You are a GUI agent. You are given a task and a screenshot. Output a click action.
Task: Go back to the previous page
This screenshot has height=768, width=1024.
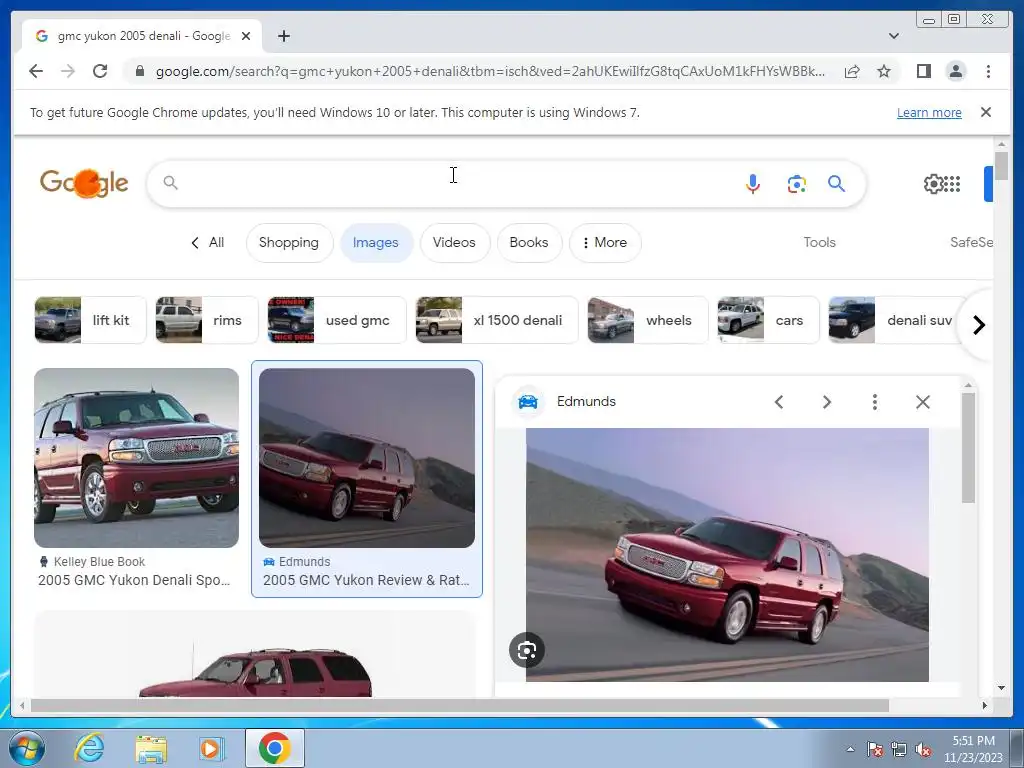[x=36, y=71]
